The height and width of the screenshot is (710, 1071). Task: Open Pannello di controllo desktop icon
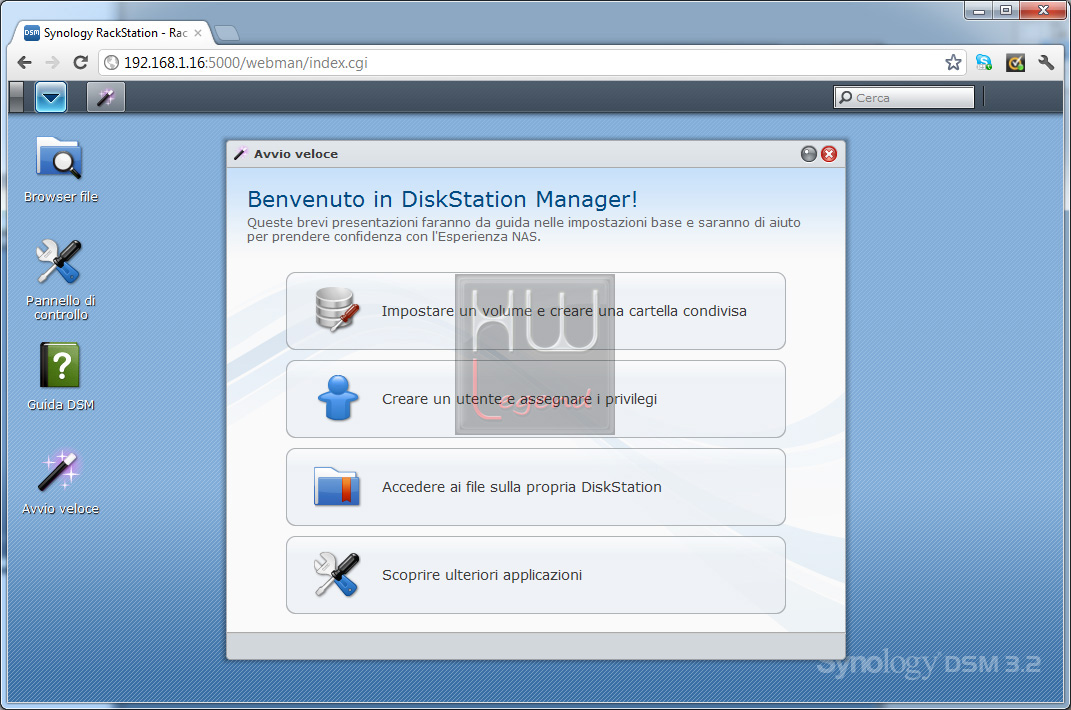click(60, 279)
